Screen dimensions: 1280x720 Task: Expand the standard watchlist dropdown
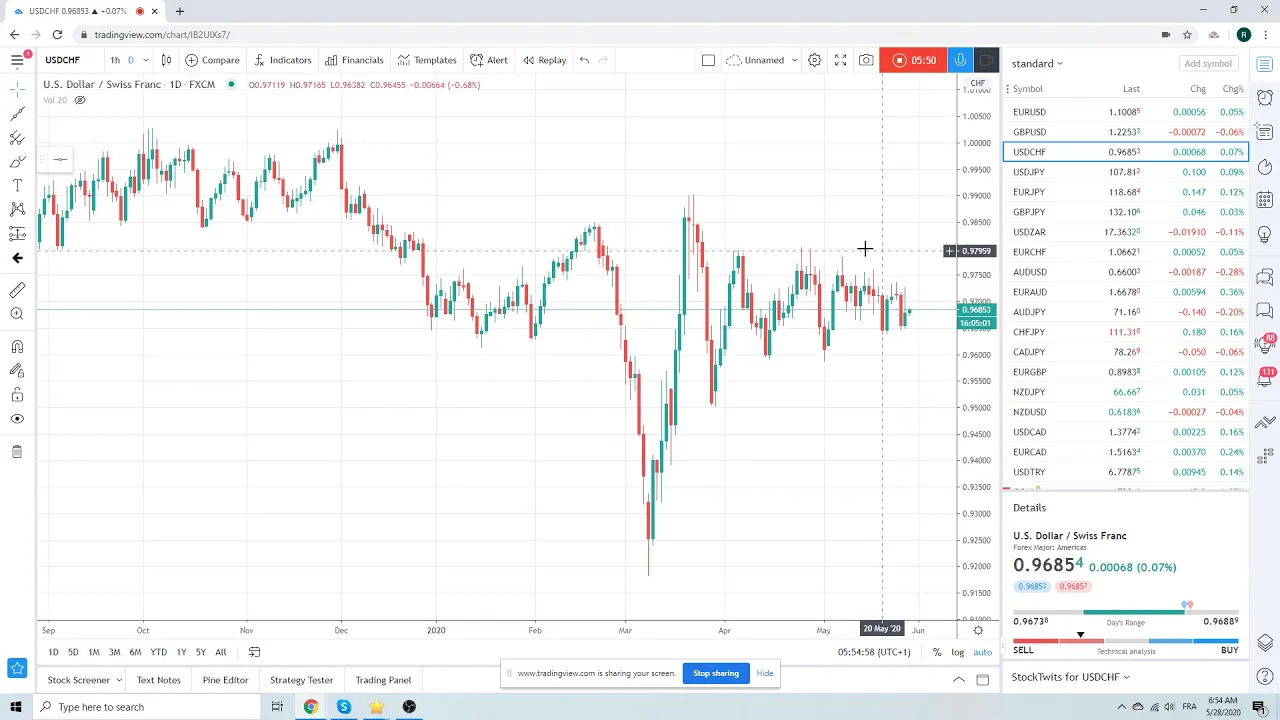1037,64
